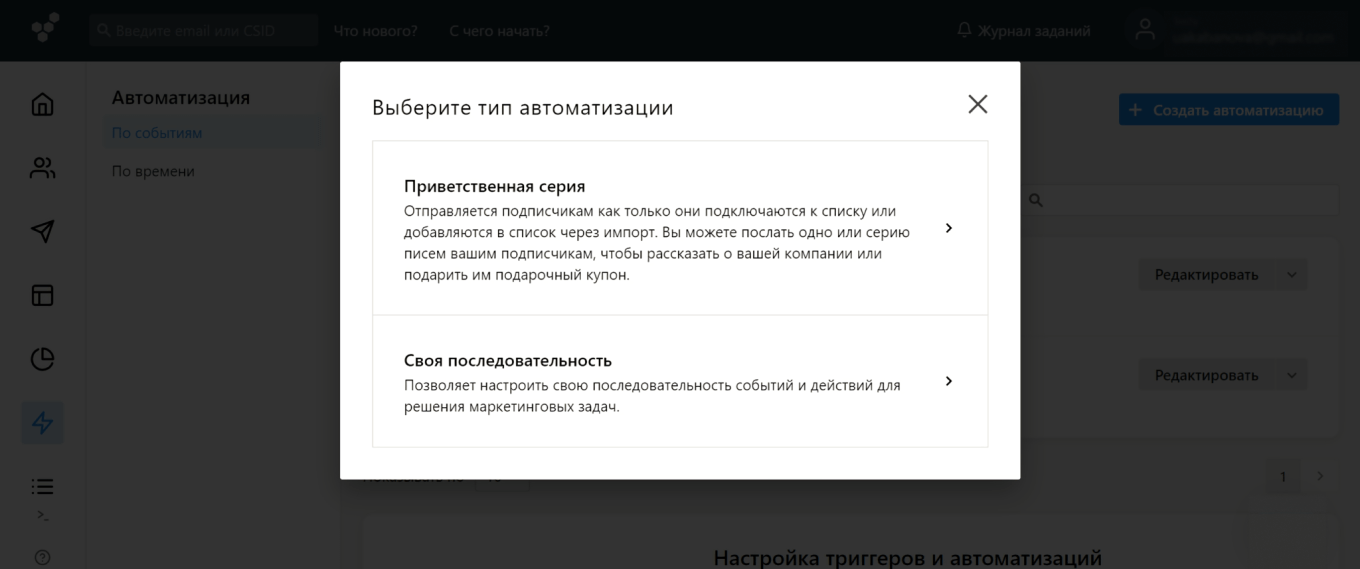Open the chevron next to Своя последовательность

[948, 381]
